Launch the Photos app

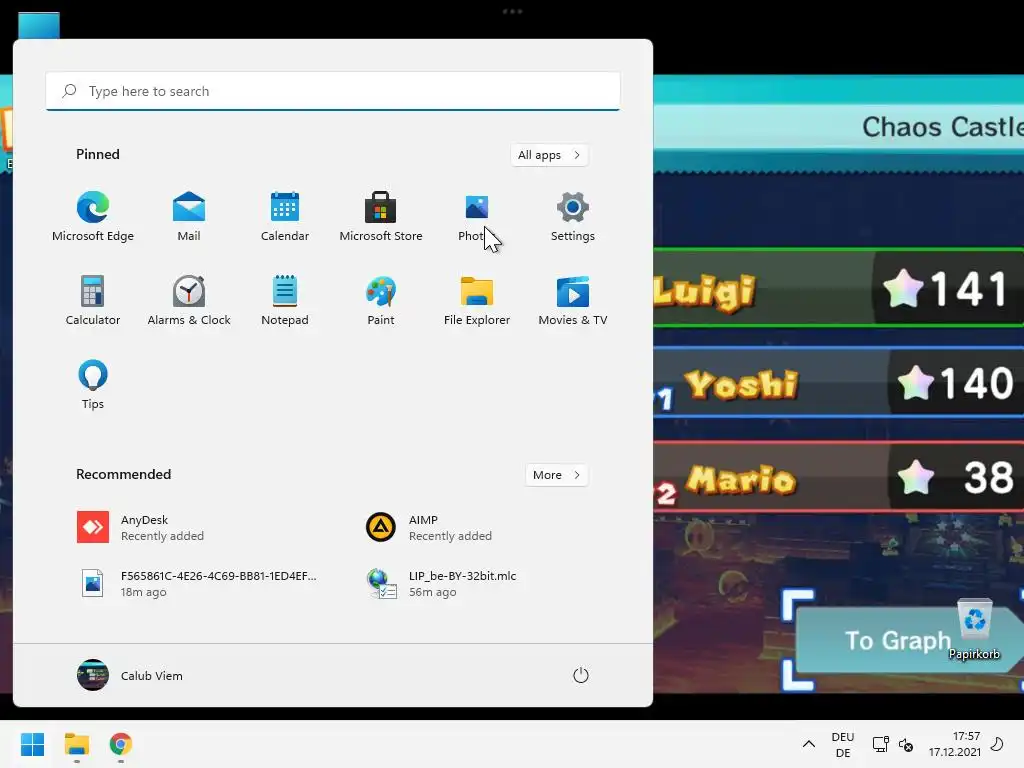477,217
